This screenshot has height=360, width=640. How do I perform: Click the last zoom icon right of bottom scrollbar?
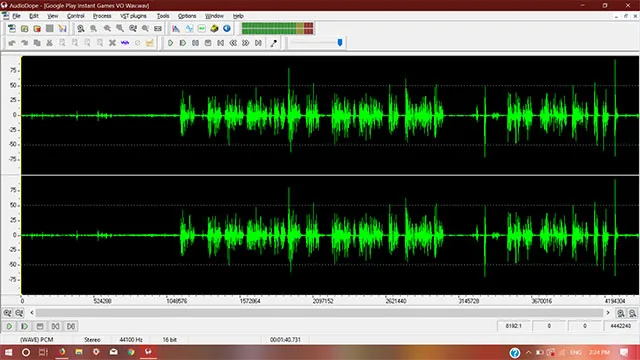click(632, 313)
